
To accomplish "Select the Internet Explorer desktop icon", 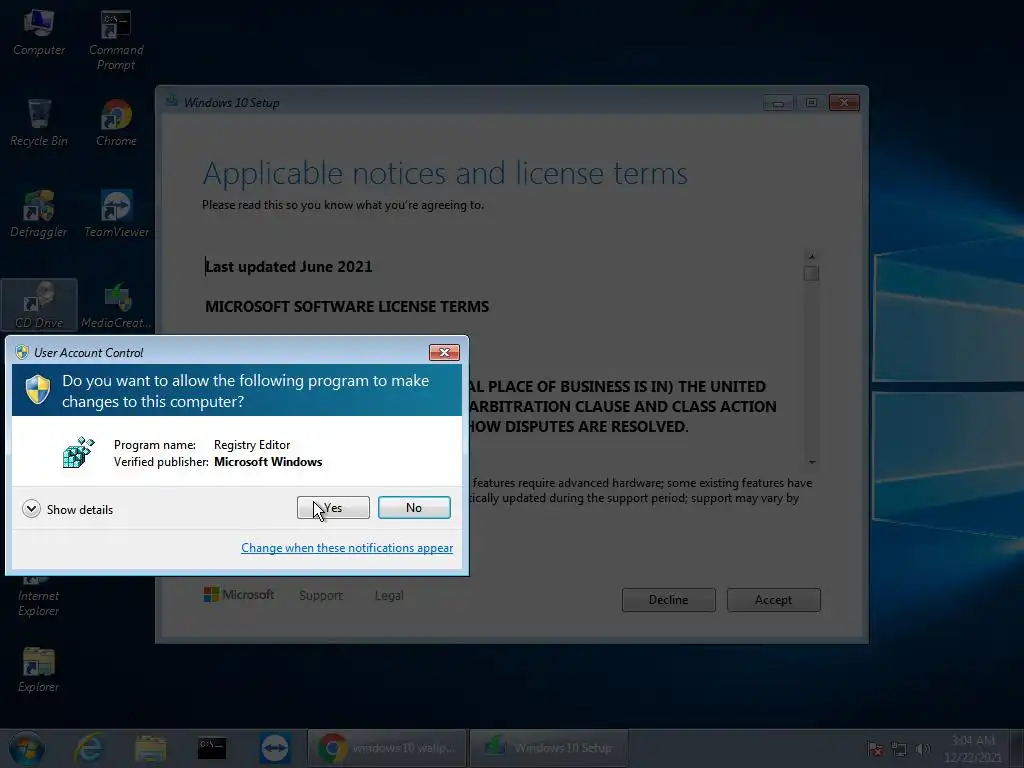I will click(39, 598).
